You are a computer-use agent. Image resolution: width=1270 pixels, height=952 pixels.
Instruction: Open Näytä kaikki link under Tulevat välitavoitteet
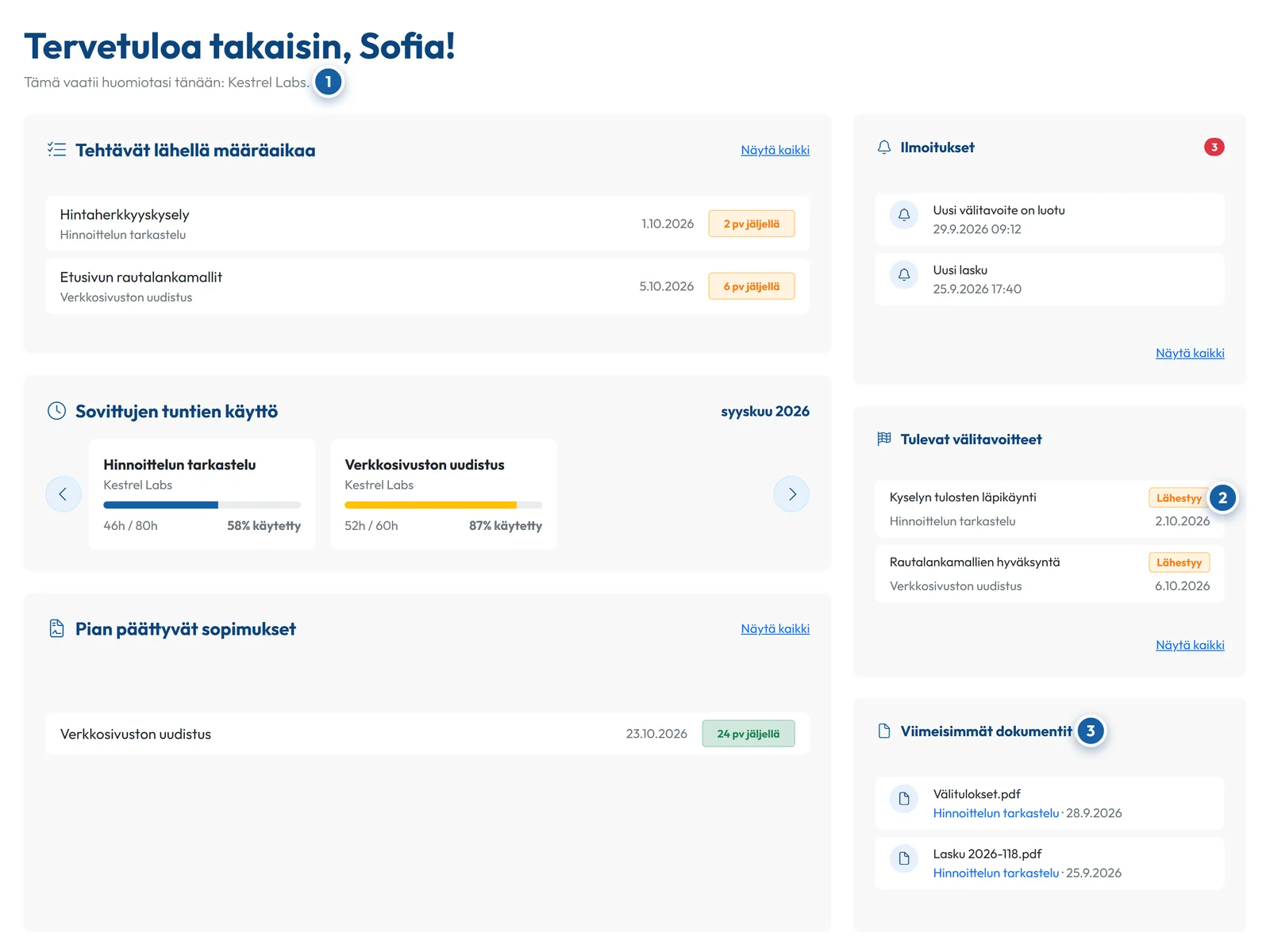click(1190, 645)
